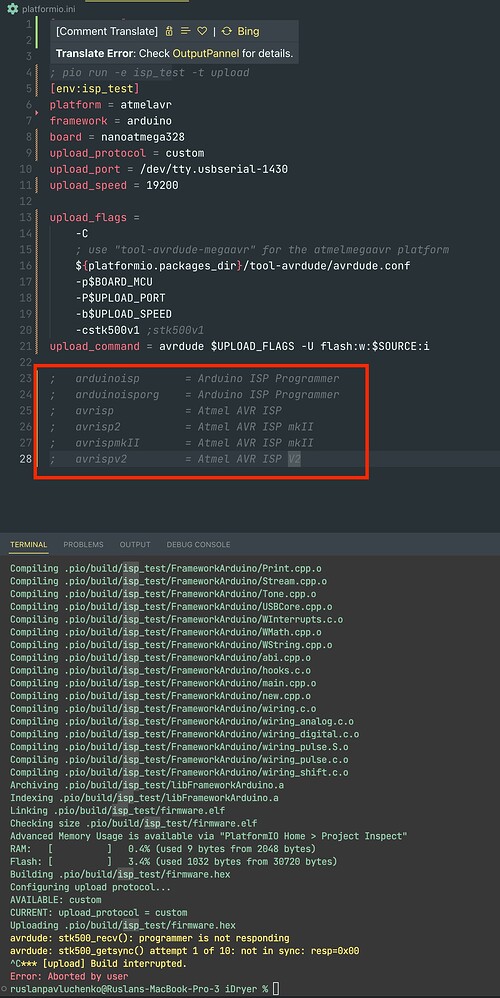
Task: Click the 'platform = atmelavr' line
Action: (111, 104)
